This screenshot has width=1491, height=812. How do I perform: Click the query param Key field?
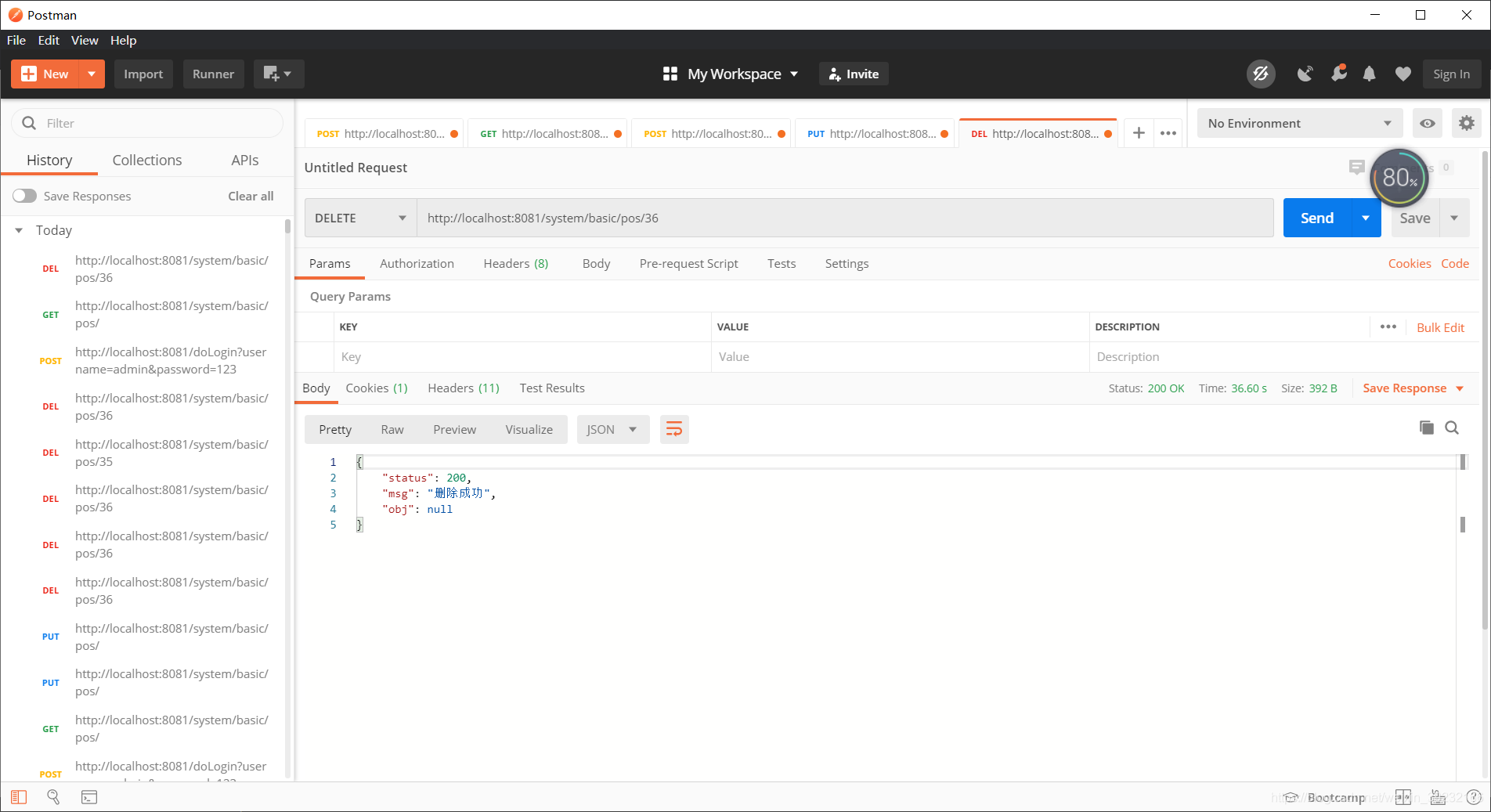point(523,357)
